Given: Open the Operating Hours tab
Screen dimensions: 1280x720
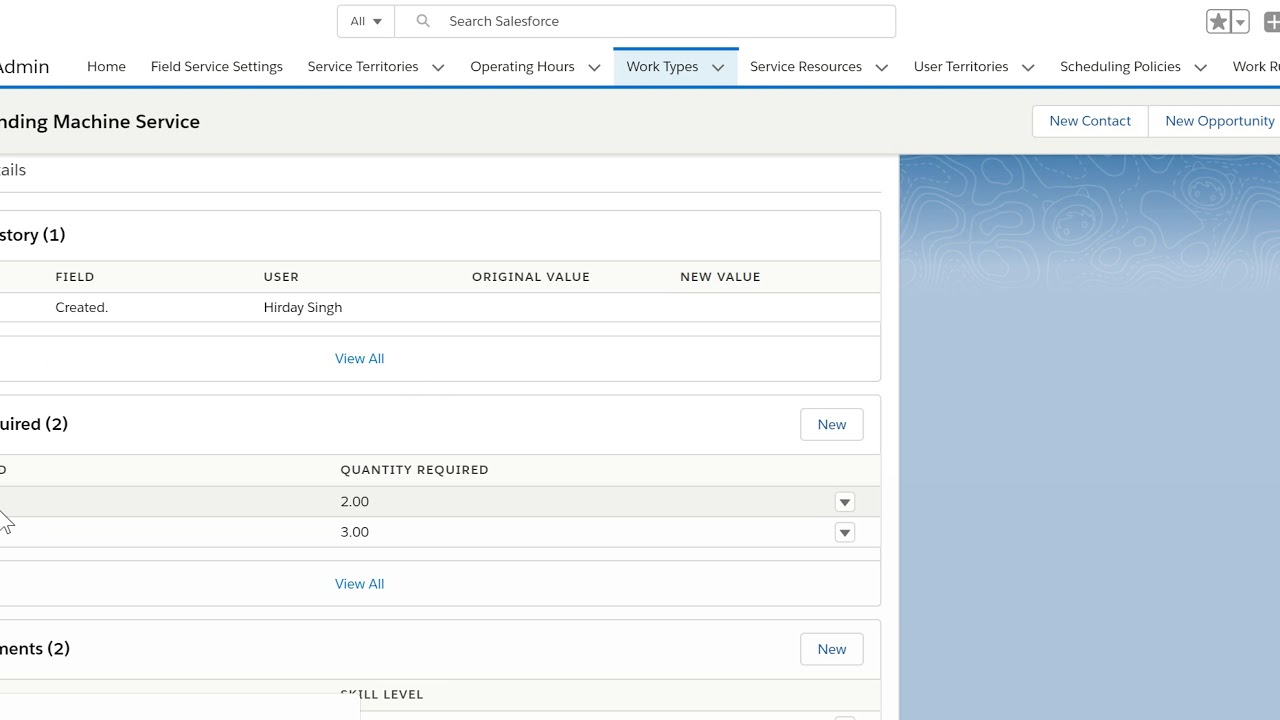Looking at the screenshot, I should point(522,66).
